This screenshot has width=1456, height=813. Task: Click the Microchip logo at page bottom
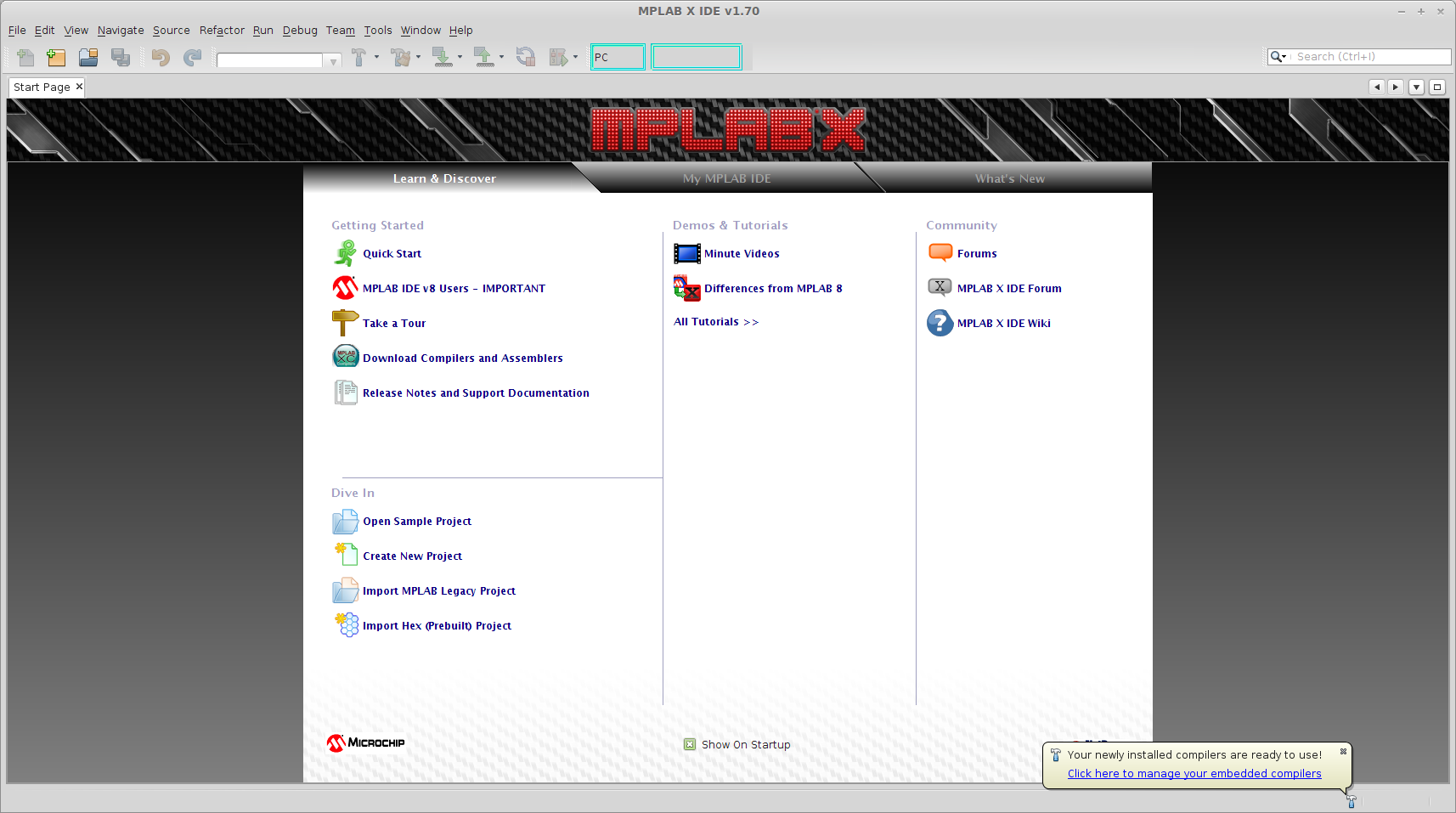366,743
